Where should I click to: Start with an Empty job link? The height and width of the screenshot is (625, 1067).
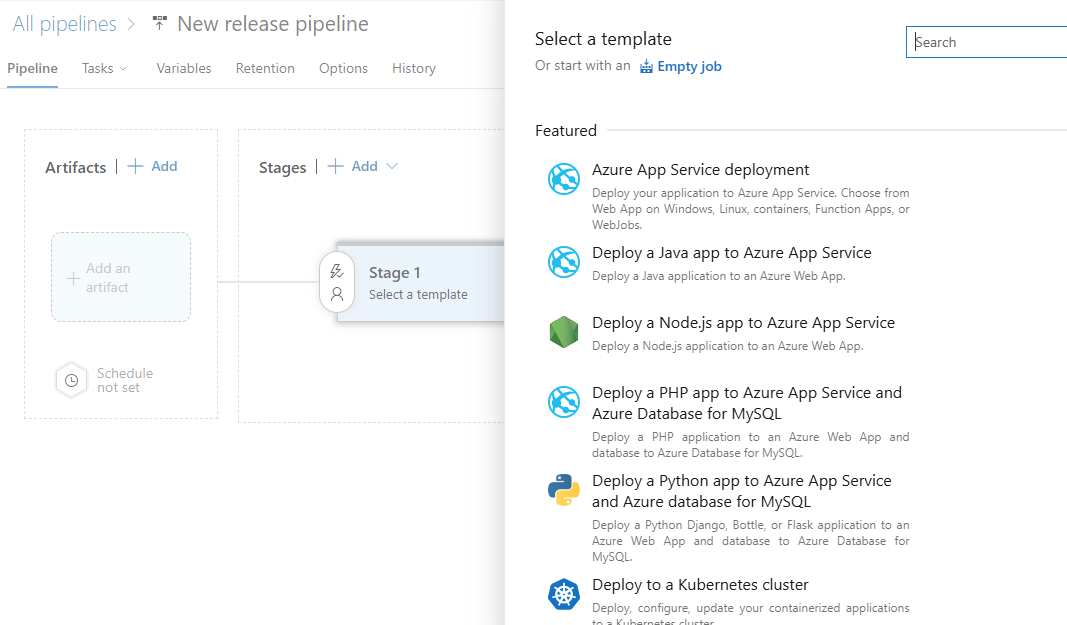click(x=689, y=66)
